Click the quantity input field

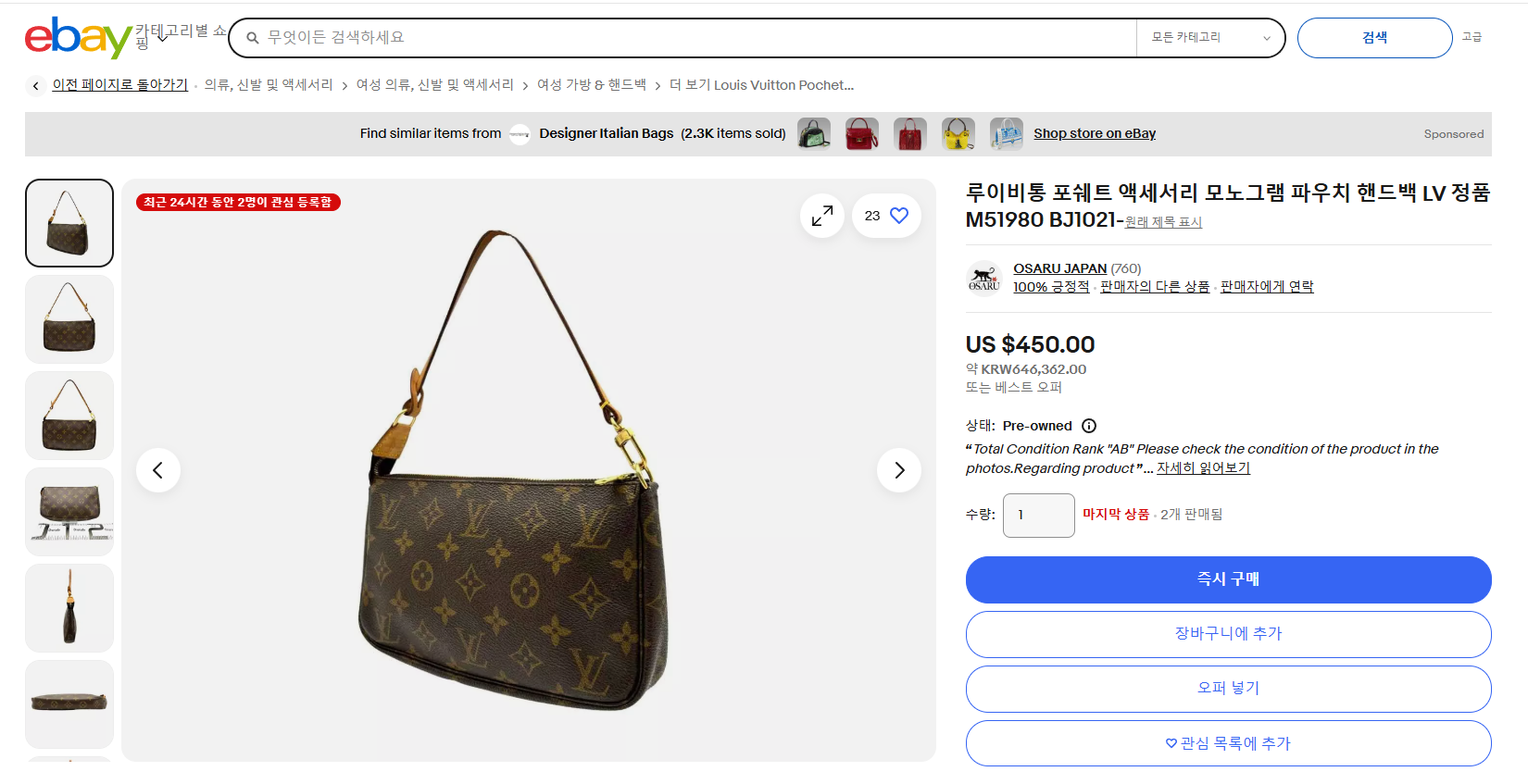click(x=1039, y=515)
